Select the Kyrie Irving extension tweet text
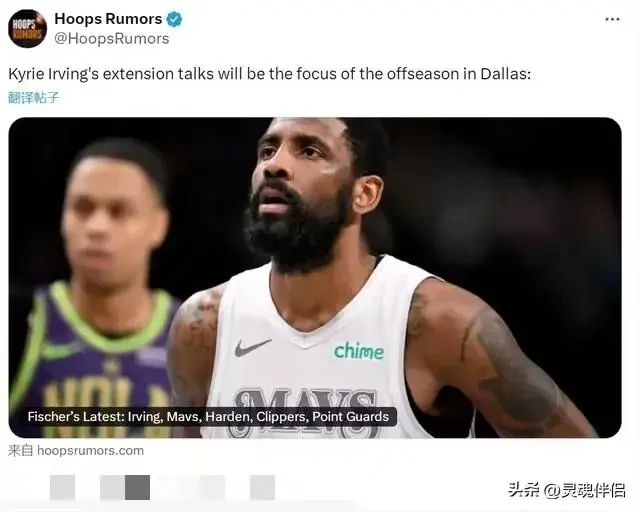Image resolution: width=640 pixels, height=512 pixels. point(269,74)
